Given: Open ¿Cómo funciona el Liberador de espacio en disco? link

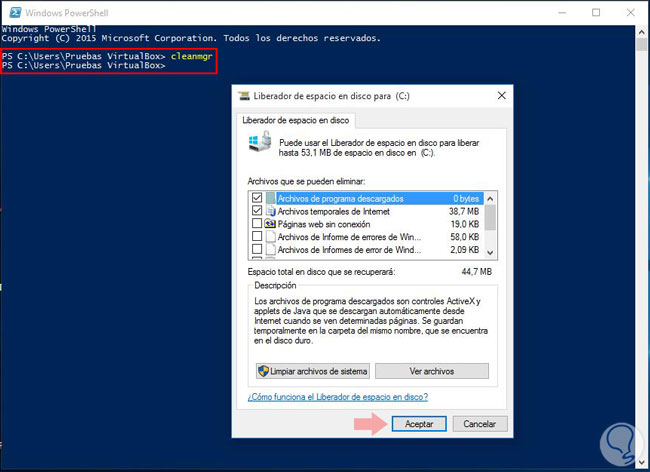Looking at the screenshot, I should [337, 397].
